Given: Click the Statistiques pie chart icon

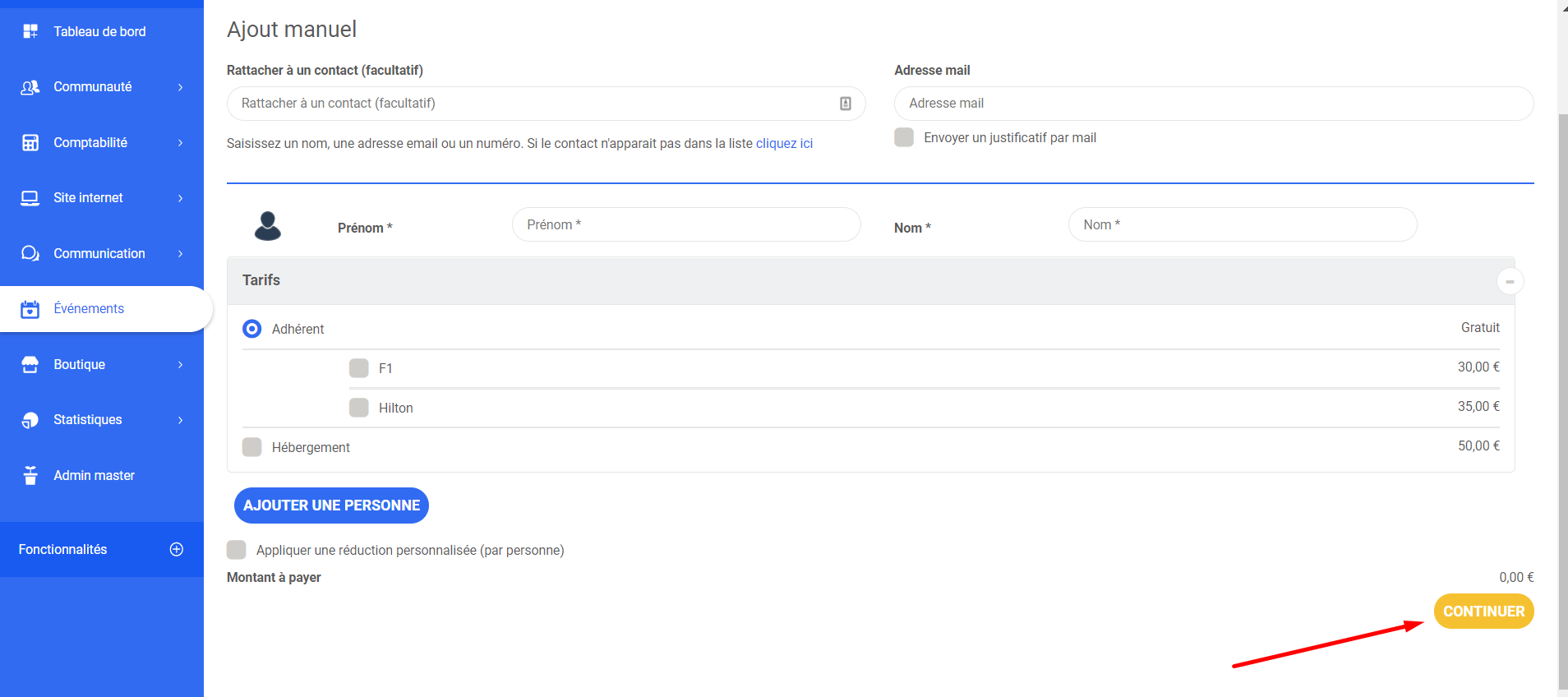Looking at the screenshot, I should 30,420.
